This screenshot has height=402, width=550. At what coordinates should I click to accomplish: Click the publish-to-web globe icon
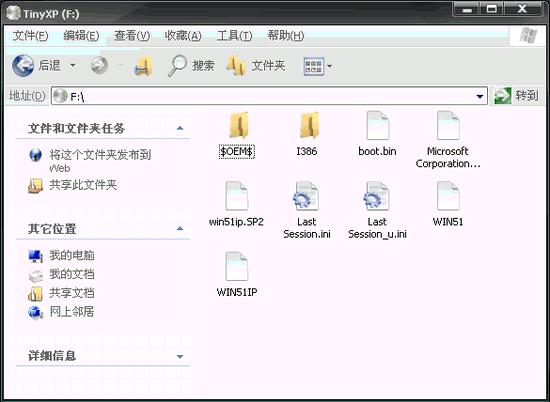[35, 155]
